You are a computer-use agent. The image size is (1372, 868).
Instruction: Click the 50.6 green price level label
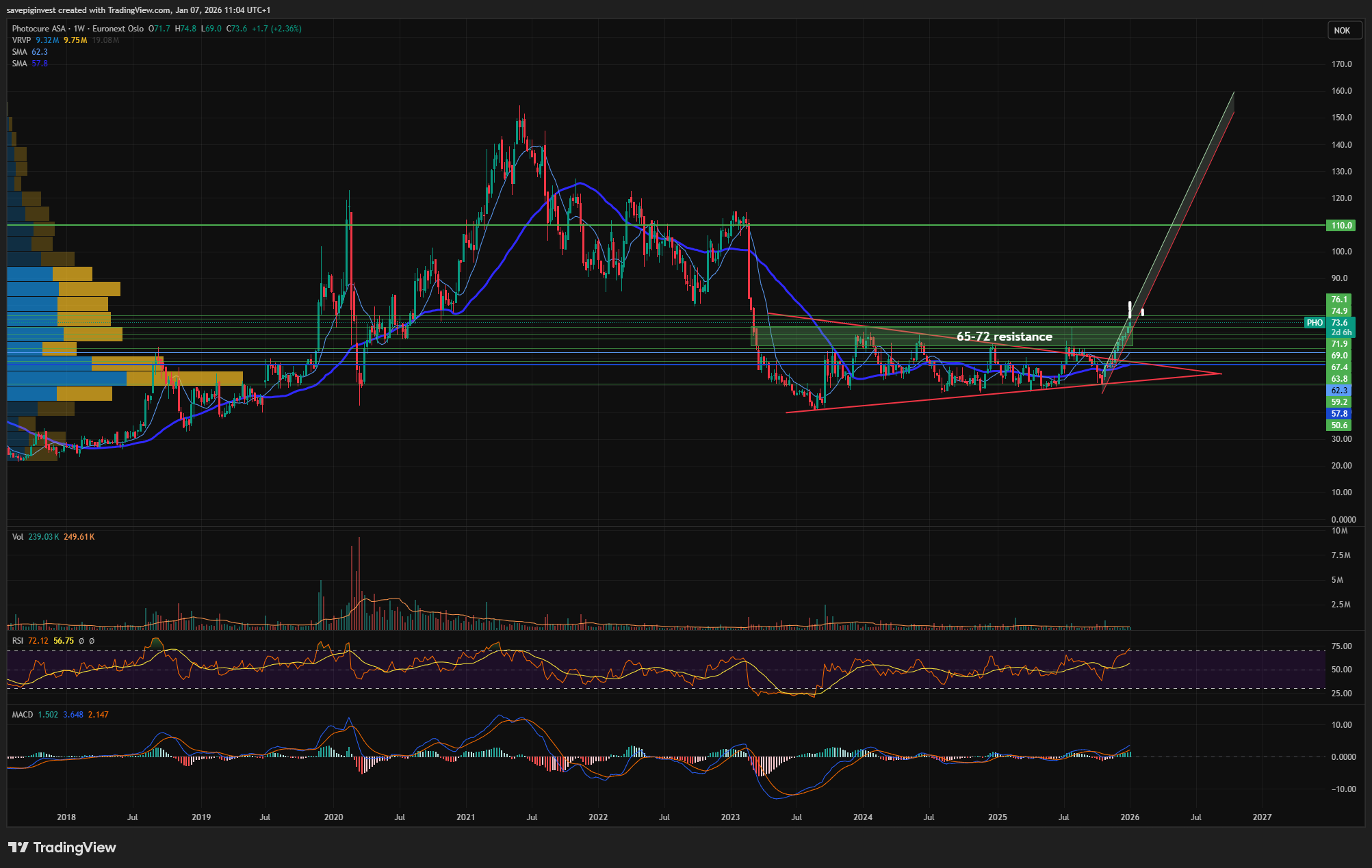tap(1338, 425)
